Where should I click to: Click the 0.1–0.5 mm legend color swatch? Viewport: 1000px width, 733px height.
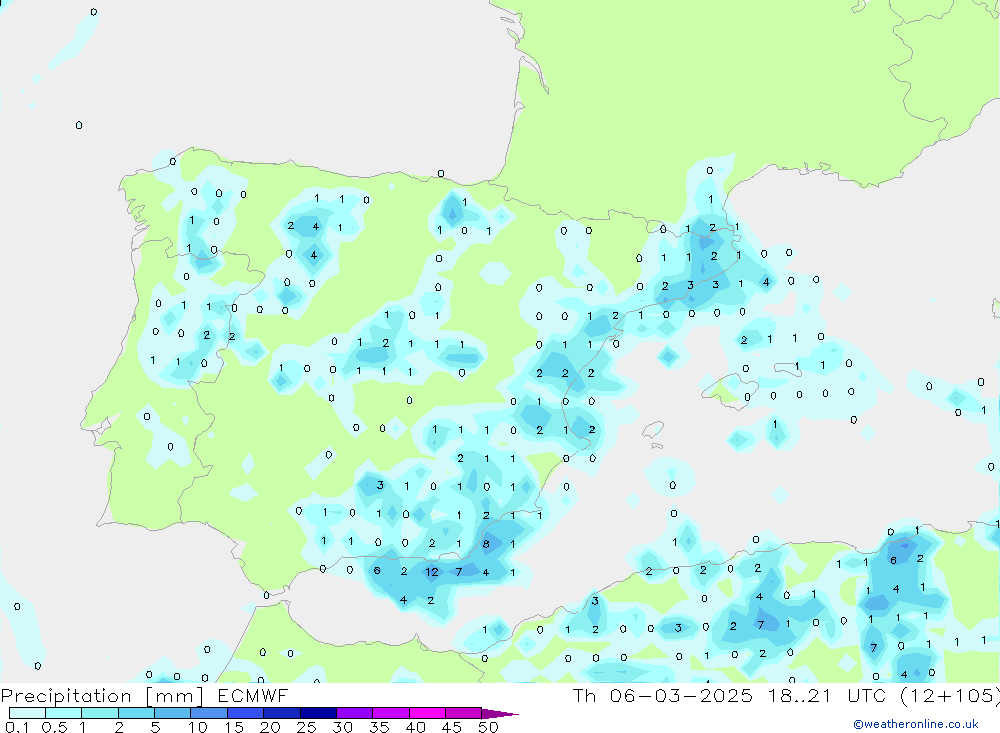[27, 713]
